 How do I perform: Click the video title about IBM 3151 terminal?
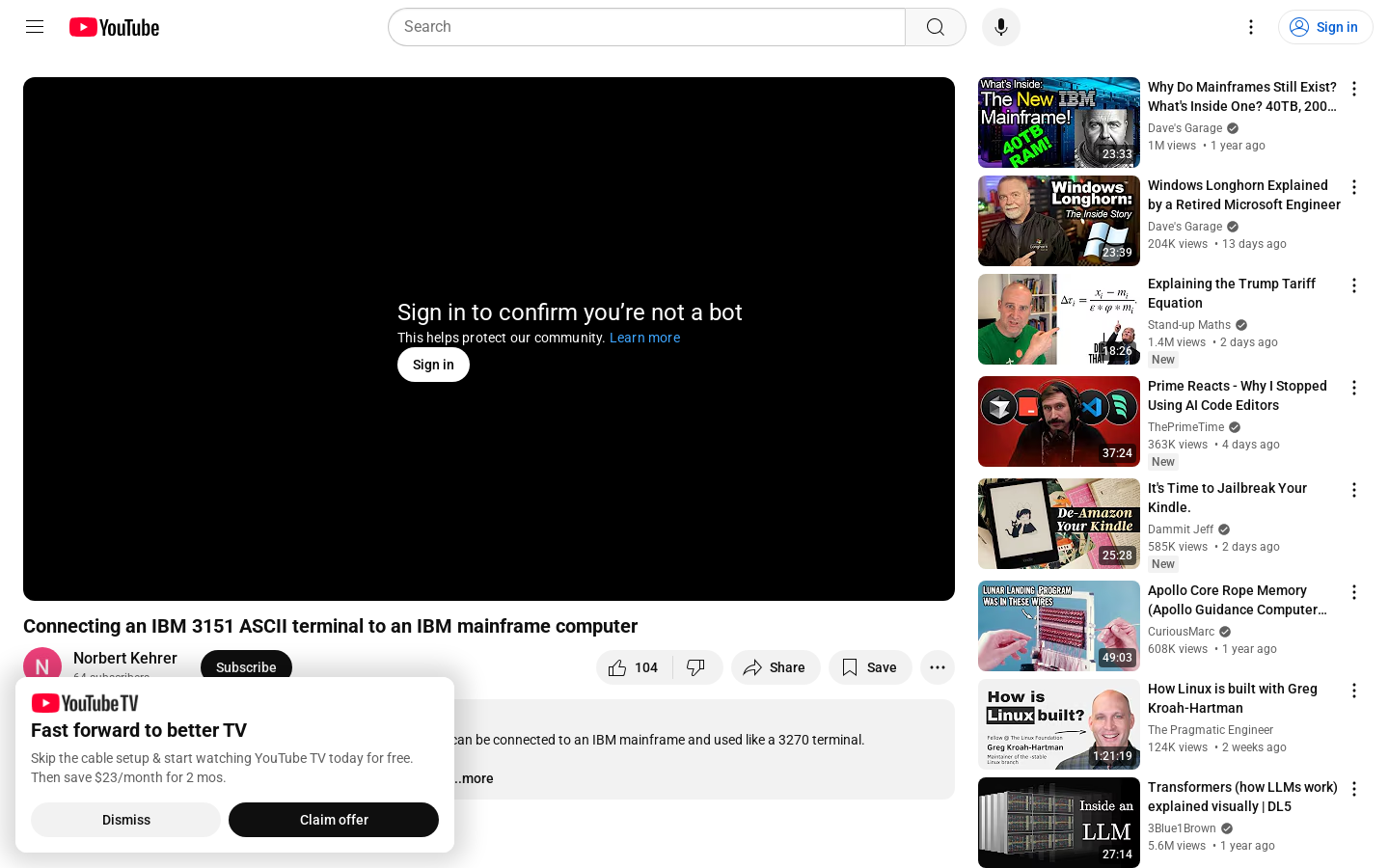330,626
